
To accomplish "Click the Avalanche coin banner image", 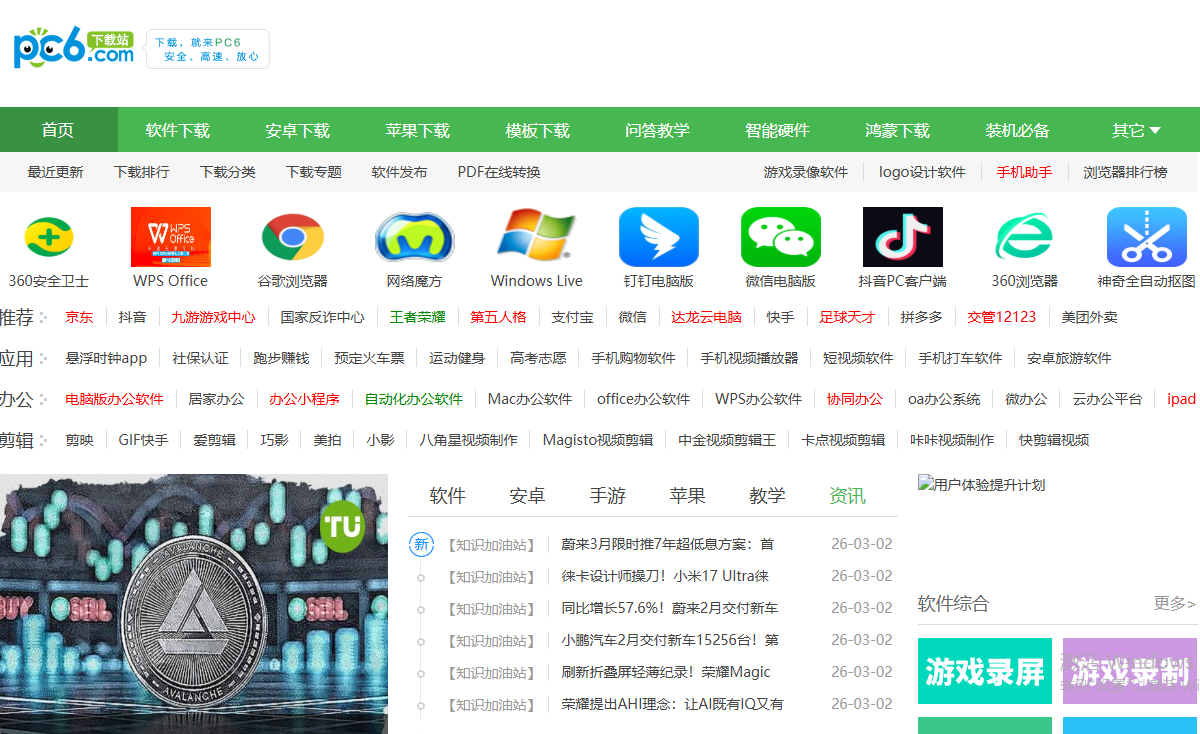I will [x=194, y=604].
